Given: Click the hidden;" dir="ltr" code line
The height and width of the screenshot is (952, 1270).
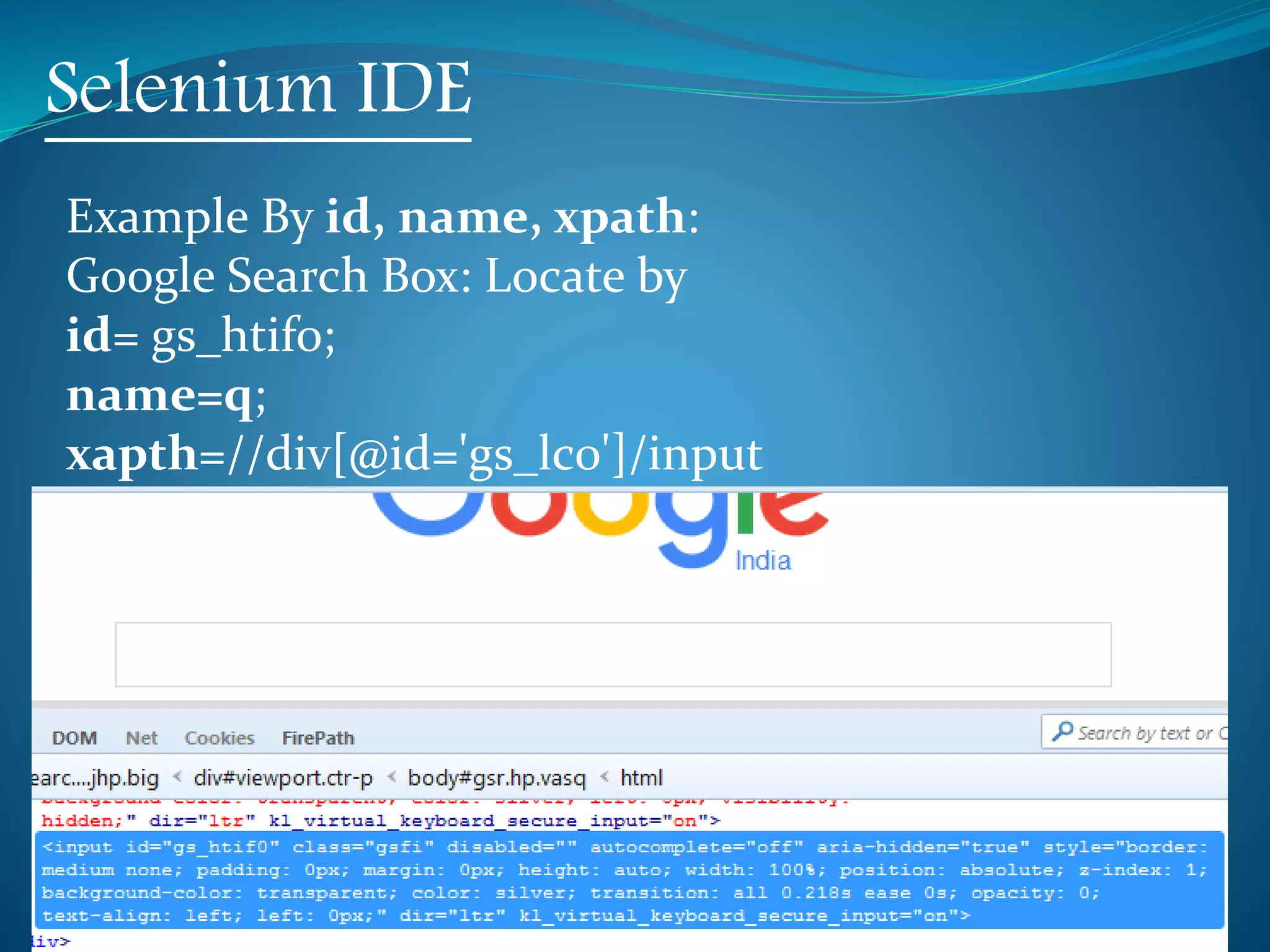Looking at the screenshot, I should coord(381,821).
